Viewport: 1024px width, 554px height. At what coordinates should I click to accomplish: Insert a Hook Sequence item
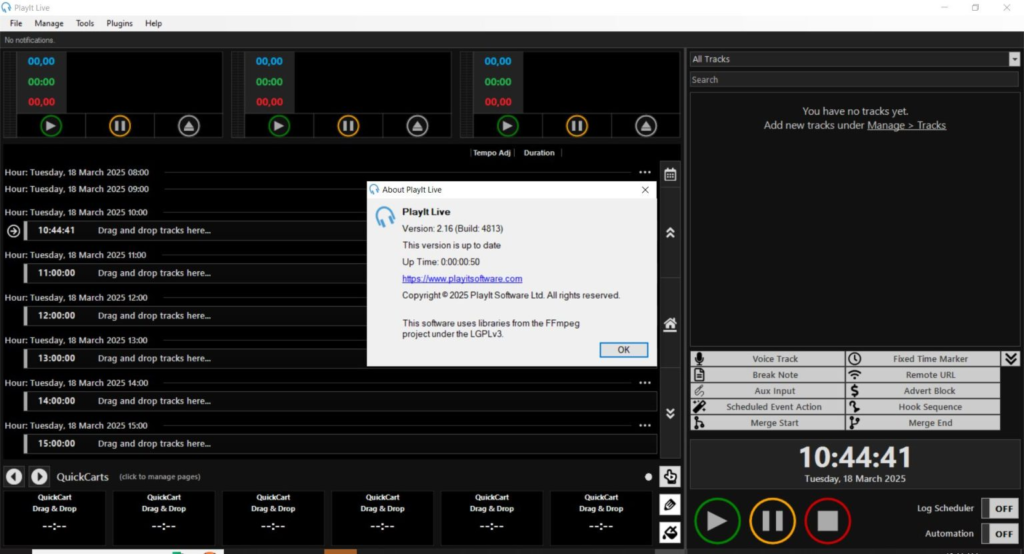[x=923, y=406]
